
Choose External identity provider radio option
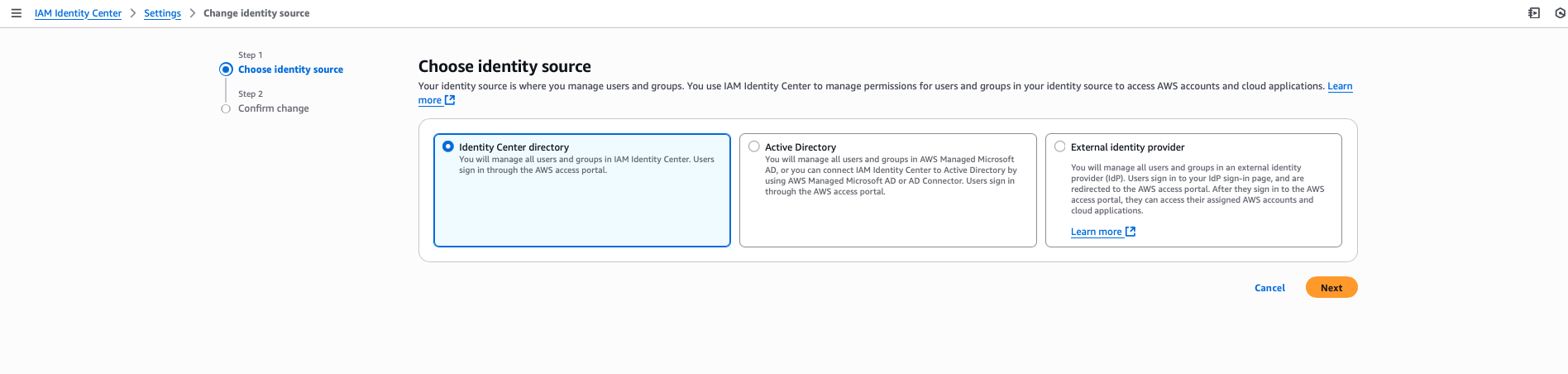pyautogui.click(x=1060, y=146)
